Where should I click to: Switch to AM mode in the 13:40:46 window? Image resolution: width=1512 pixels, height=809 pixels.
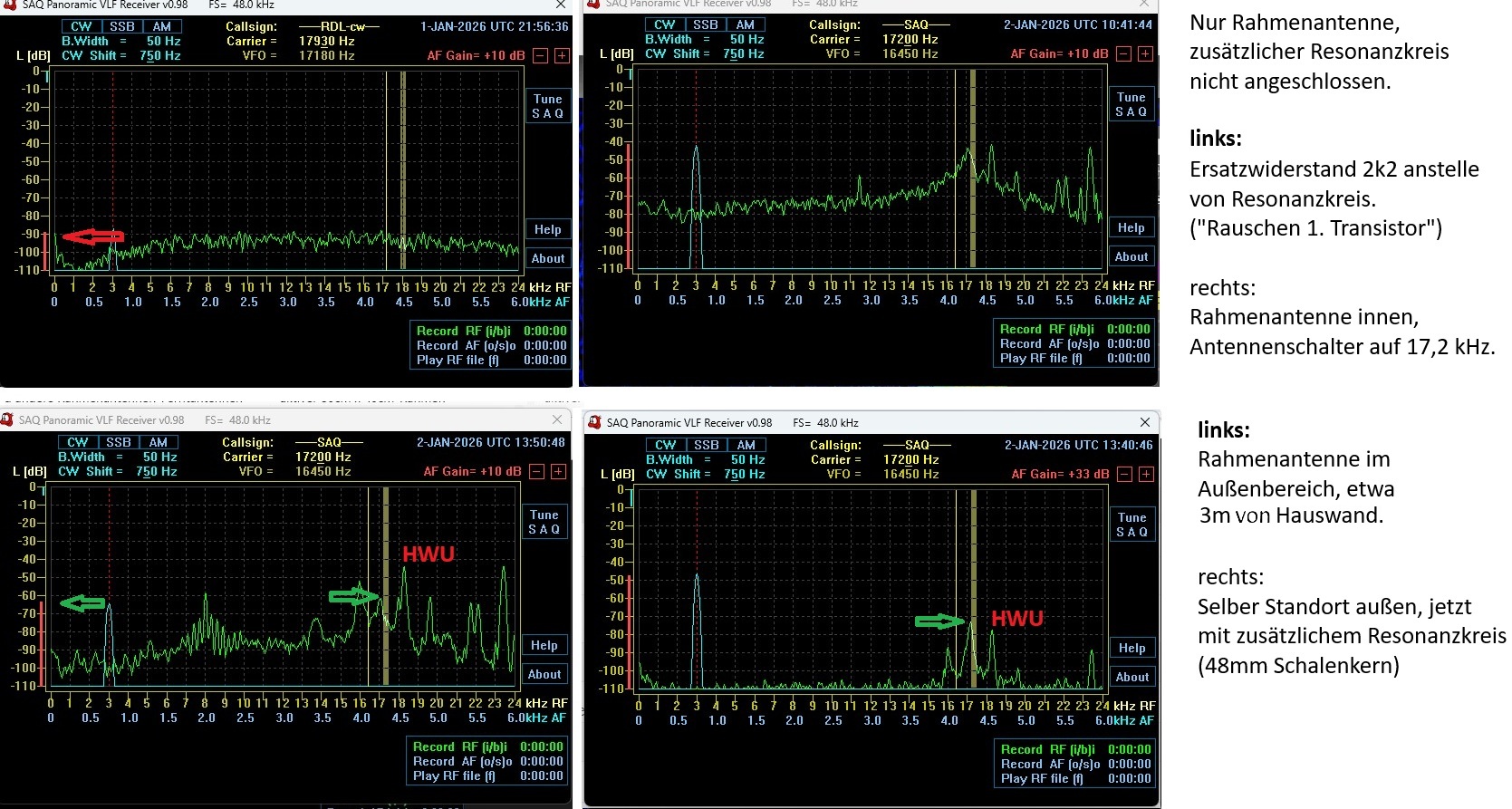(x=746, y=446)
